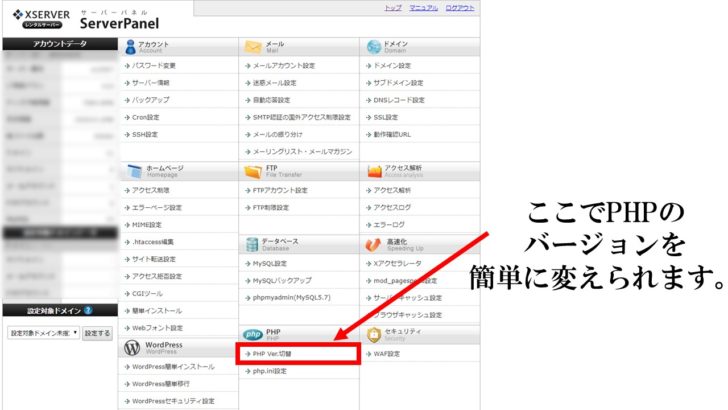Open アクセス解析 link
This screenshot has height=410, width=728.
[392, 190]
